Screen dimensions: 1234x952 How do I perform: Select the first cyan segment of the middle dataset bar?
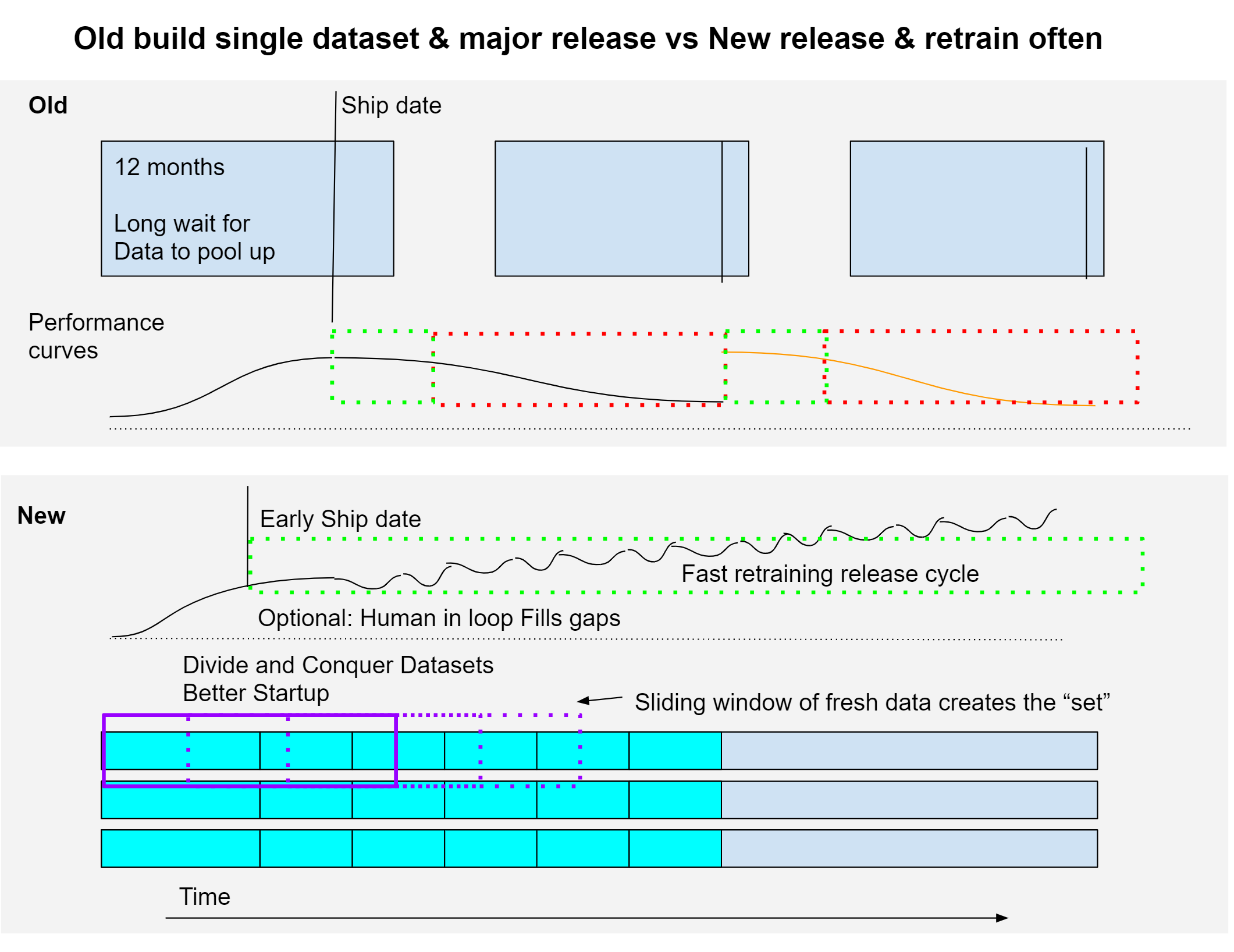[x=180, y=802]
